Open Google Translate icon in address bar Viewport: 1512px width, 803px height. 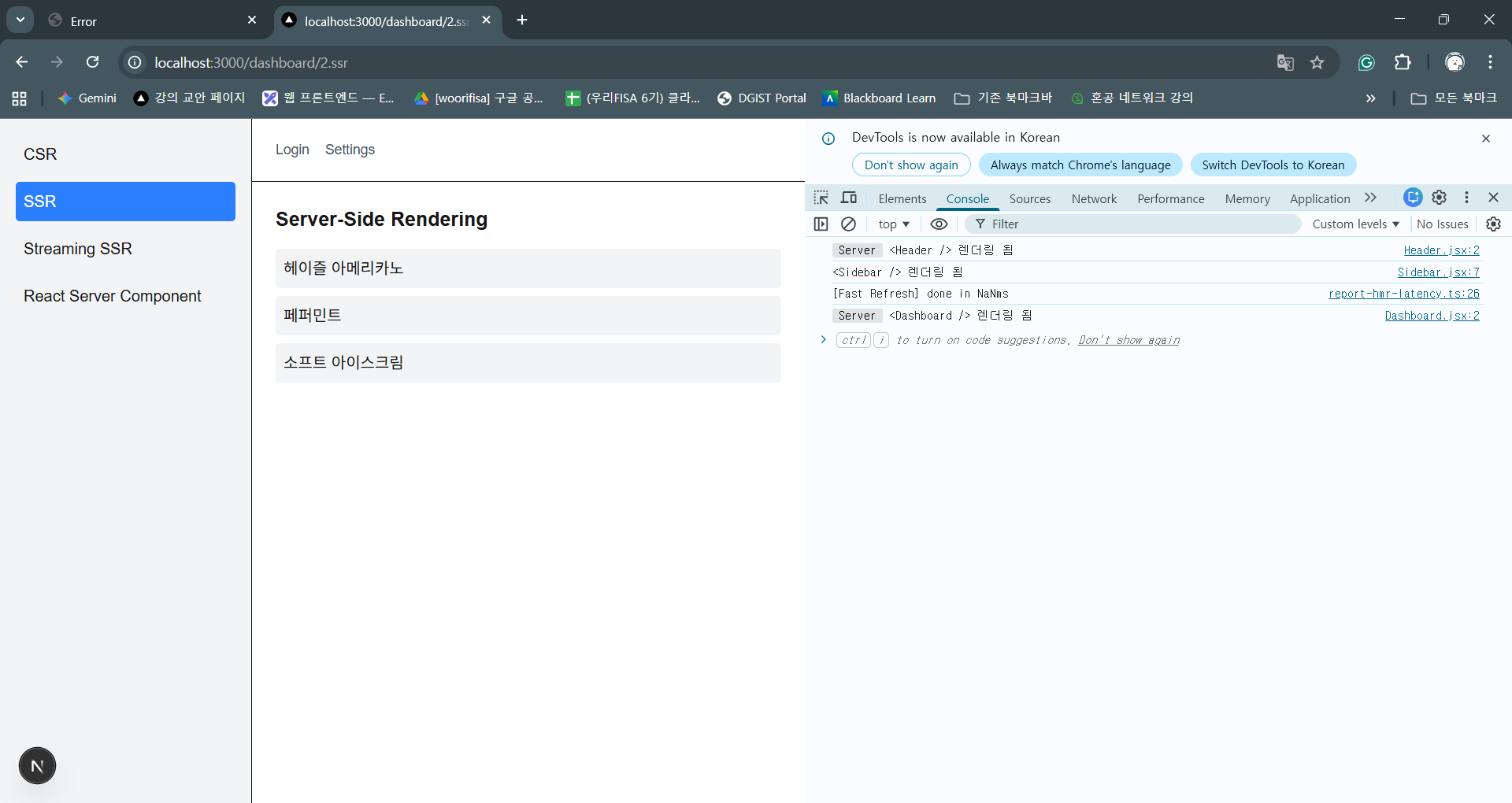(x=1285, y=62)
